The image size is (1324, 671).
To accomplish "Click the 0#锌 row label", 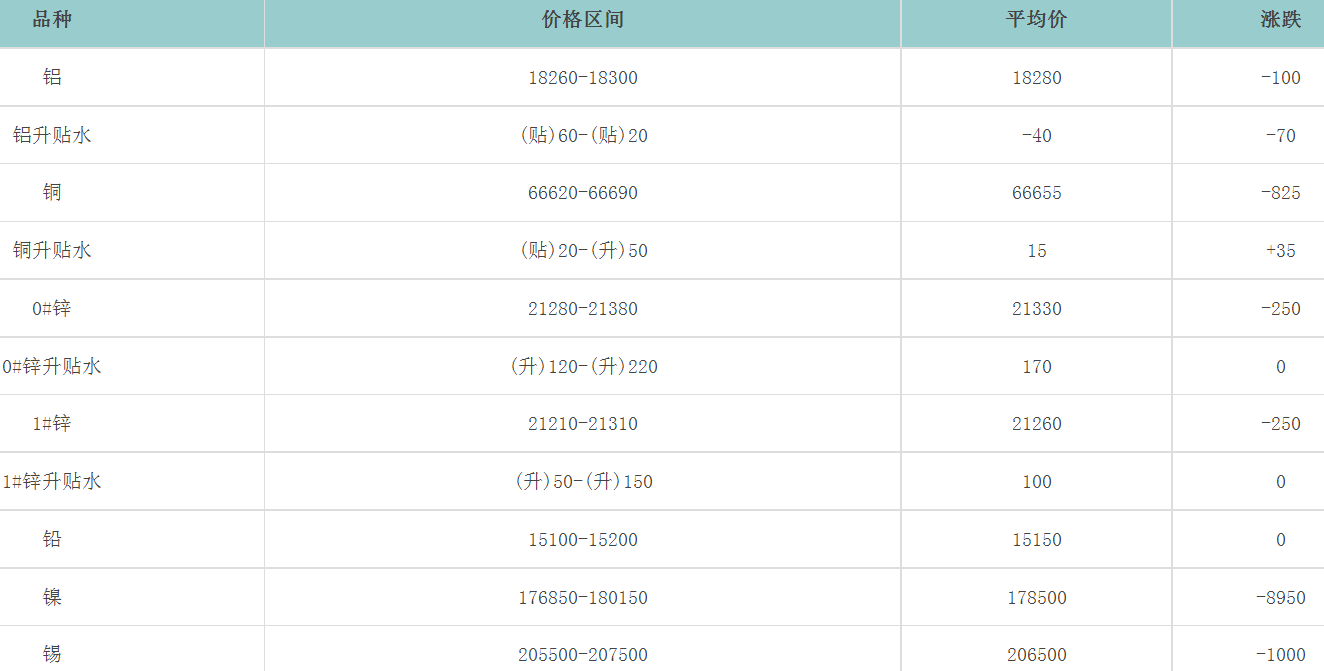I will (52, 308).
